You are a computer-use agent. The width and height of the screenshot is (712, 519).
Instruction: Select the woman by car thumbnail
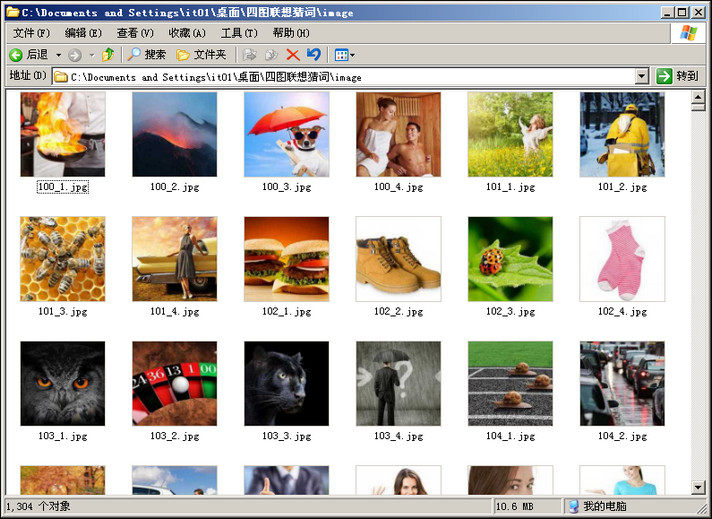pos(174,259)
